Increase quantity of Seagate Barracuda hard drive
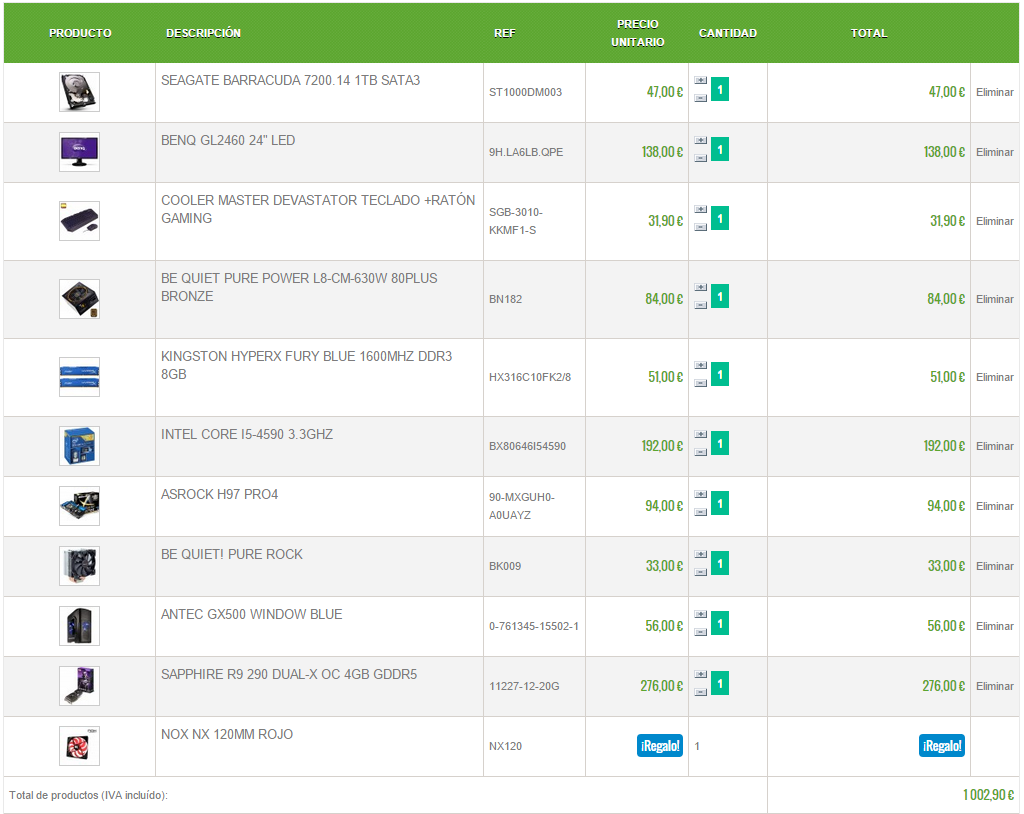This screenshot has width=1024, height=814. (700, 80)
